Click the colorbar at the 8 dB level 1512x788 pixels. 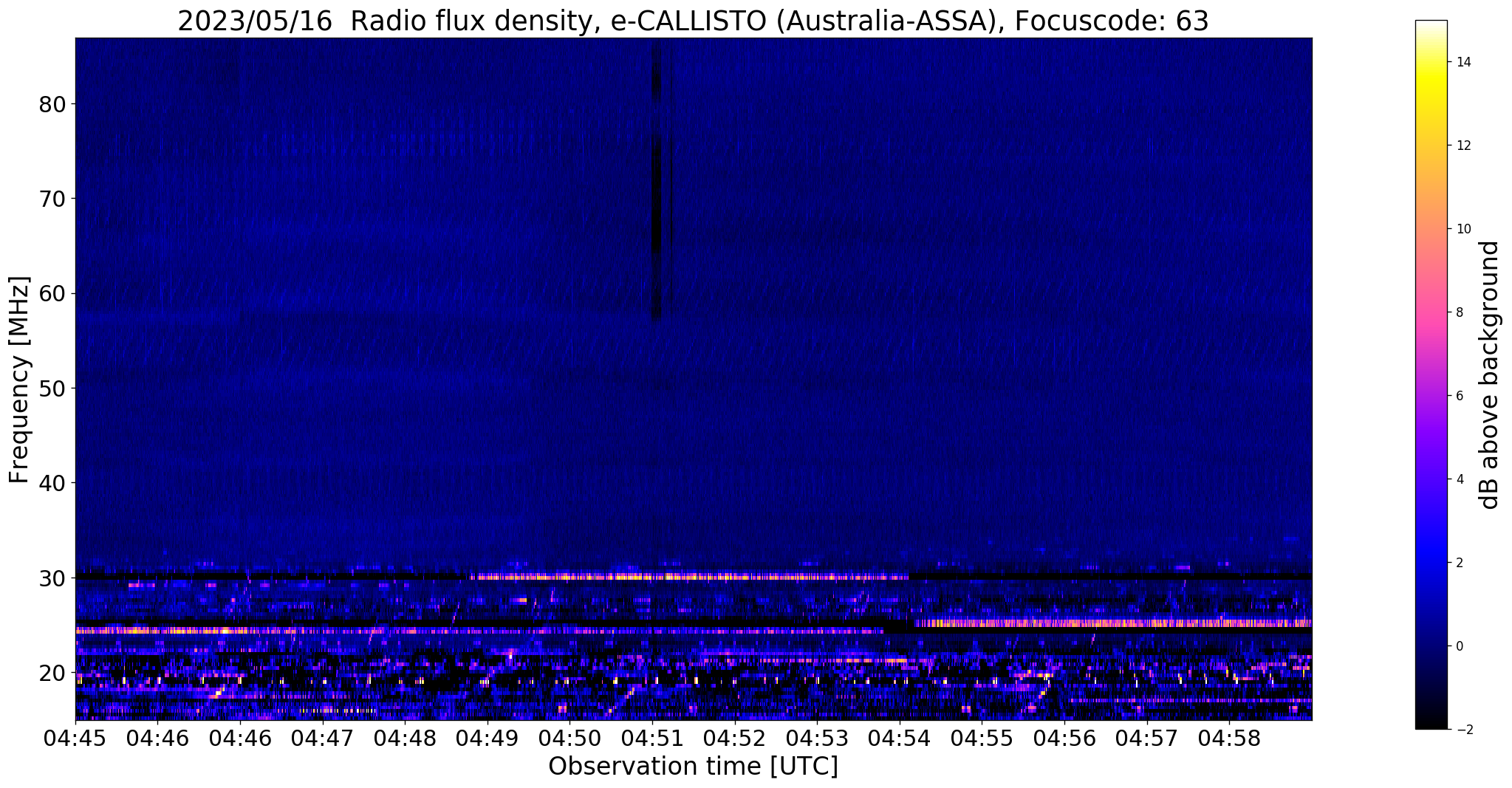pyautogui.click(x=1431, y=312)
